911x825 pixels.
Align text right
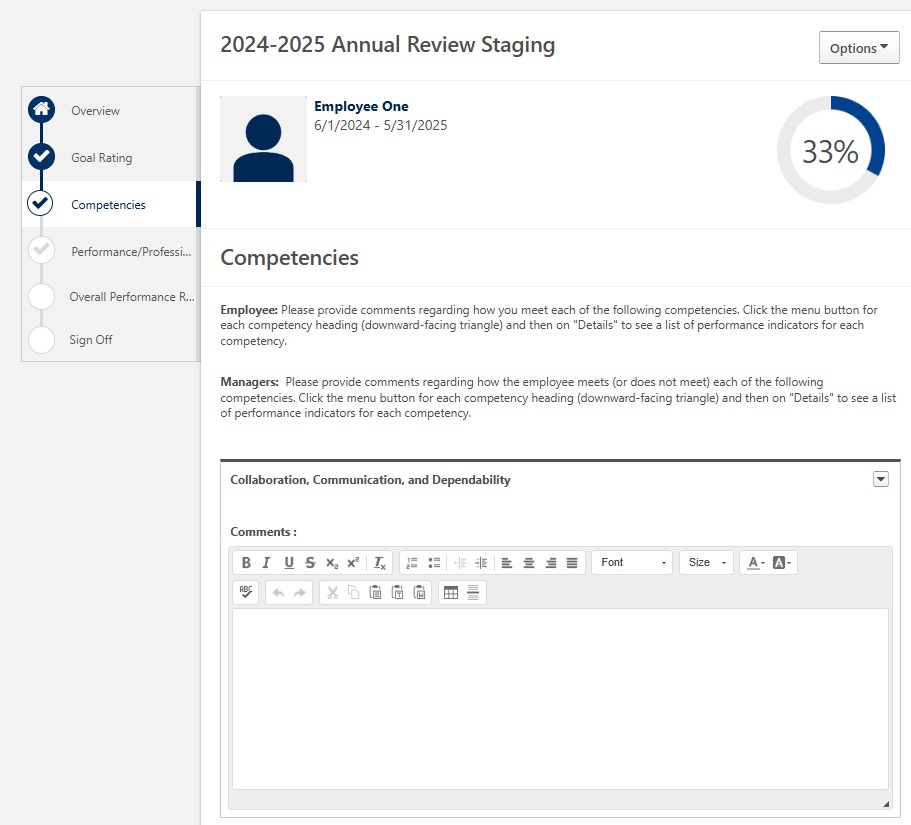tap(551, 562)
